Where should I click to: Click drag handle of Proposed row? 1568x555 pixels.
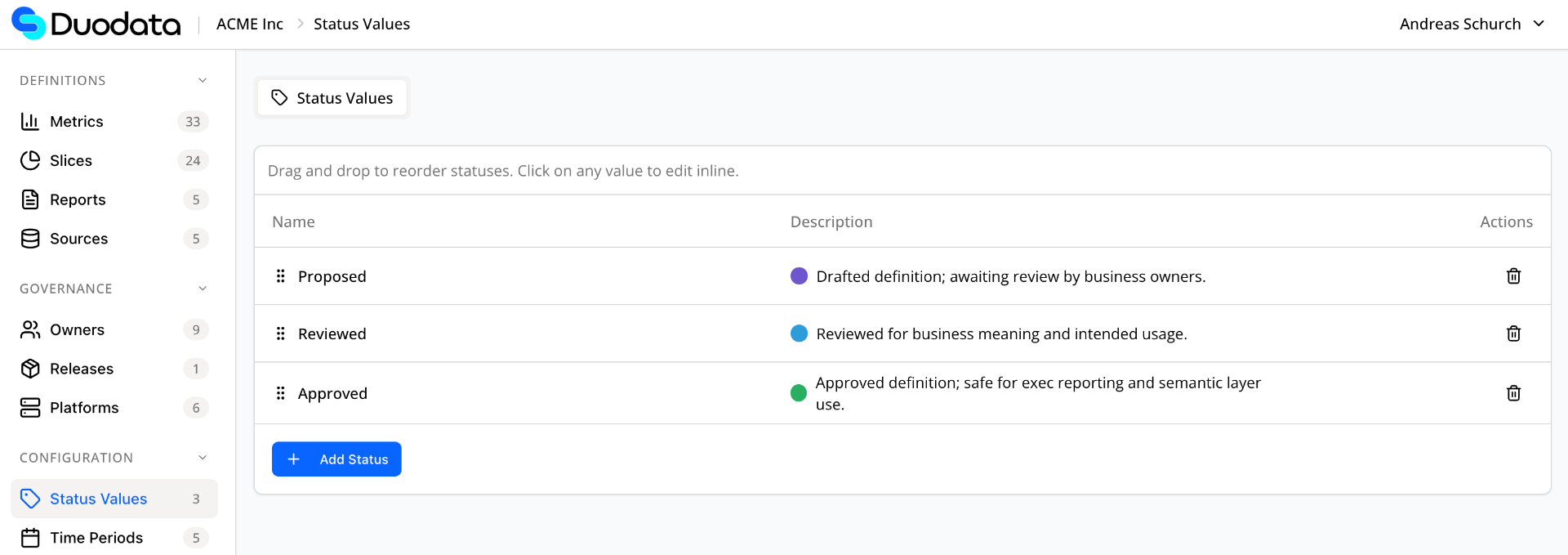tap(280, 276)
